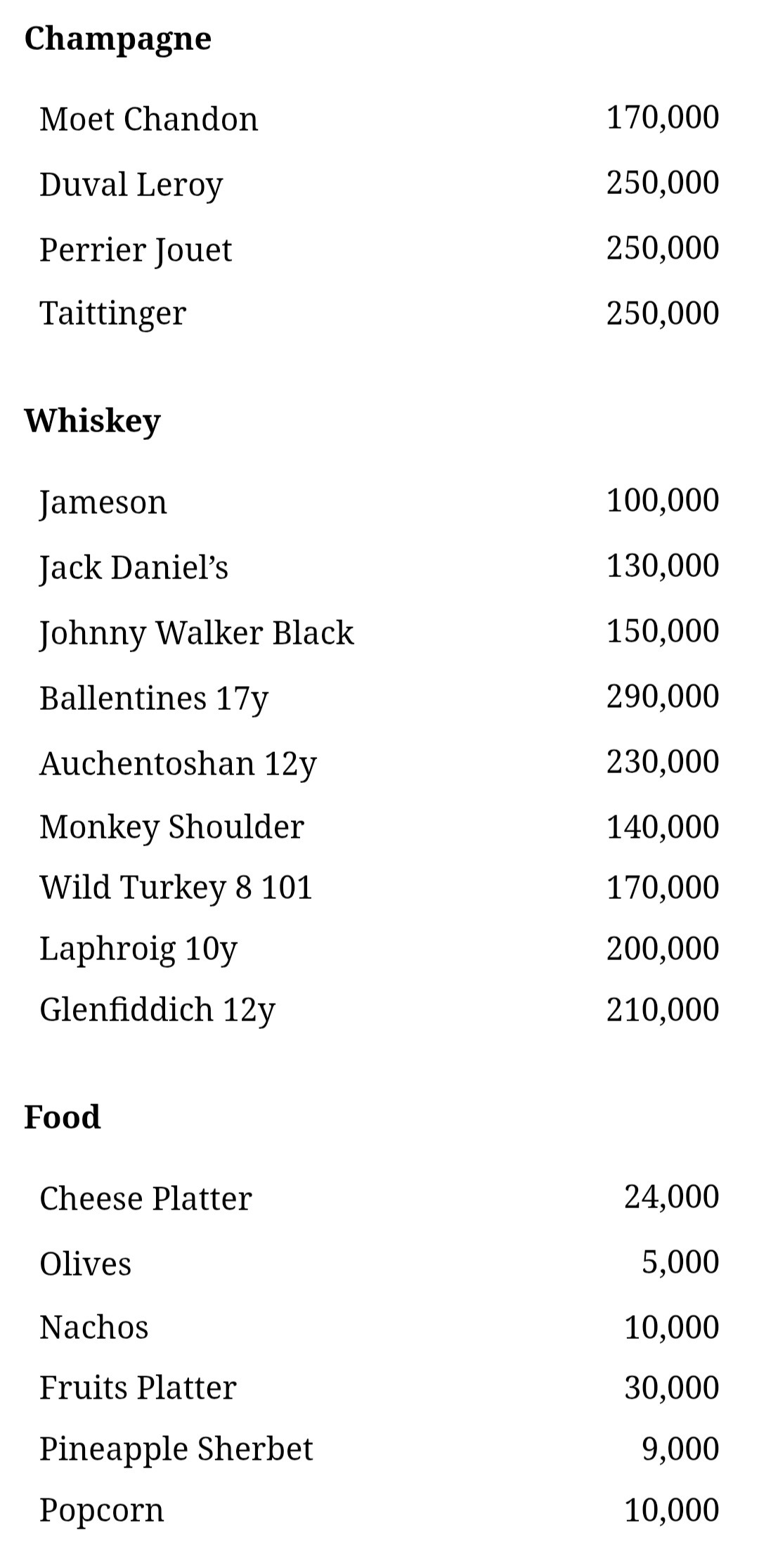Tap Monkey Shoulder in the whiskey list
Image resolution: width=759 pixels, height=1568 pixels.
(379, 827)
